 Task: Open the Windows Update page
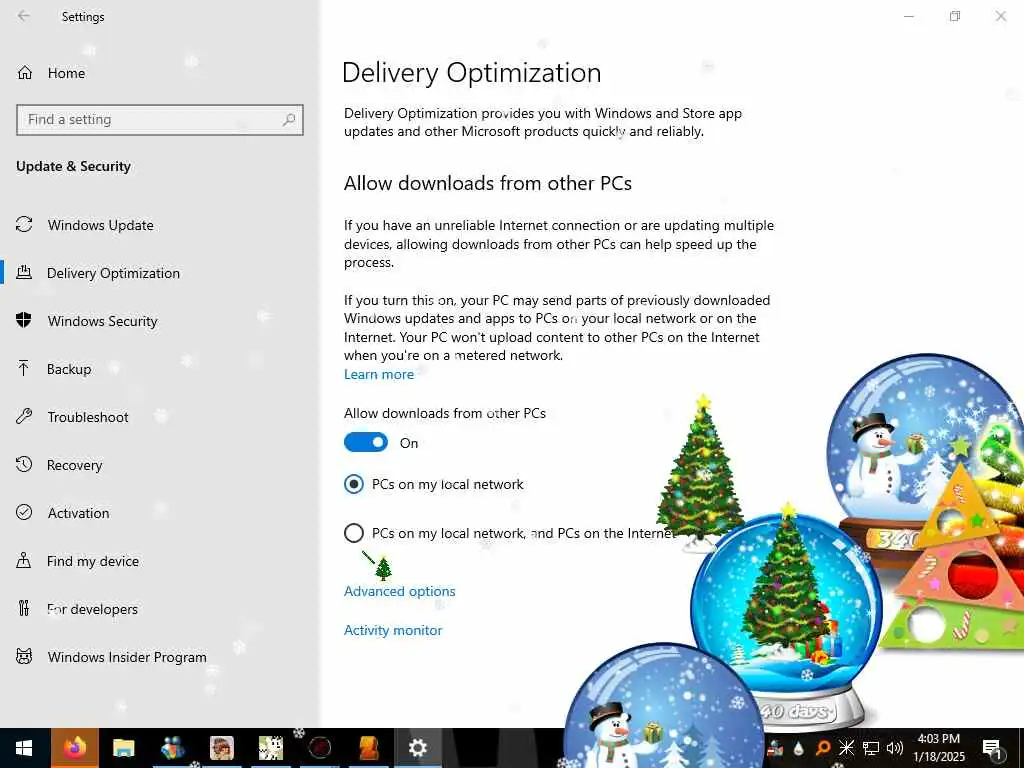click(101, 225)
